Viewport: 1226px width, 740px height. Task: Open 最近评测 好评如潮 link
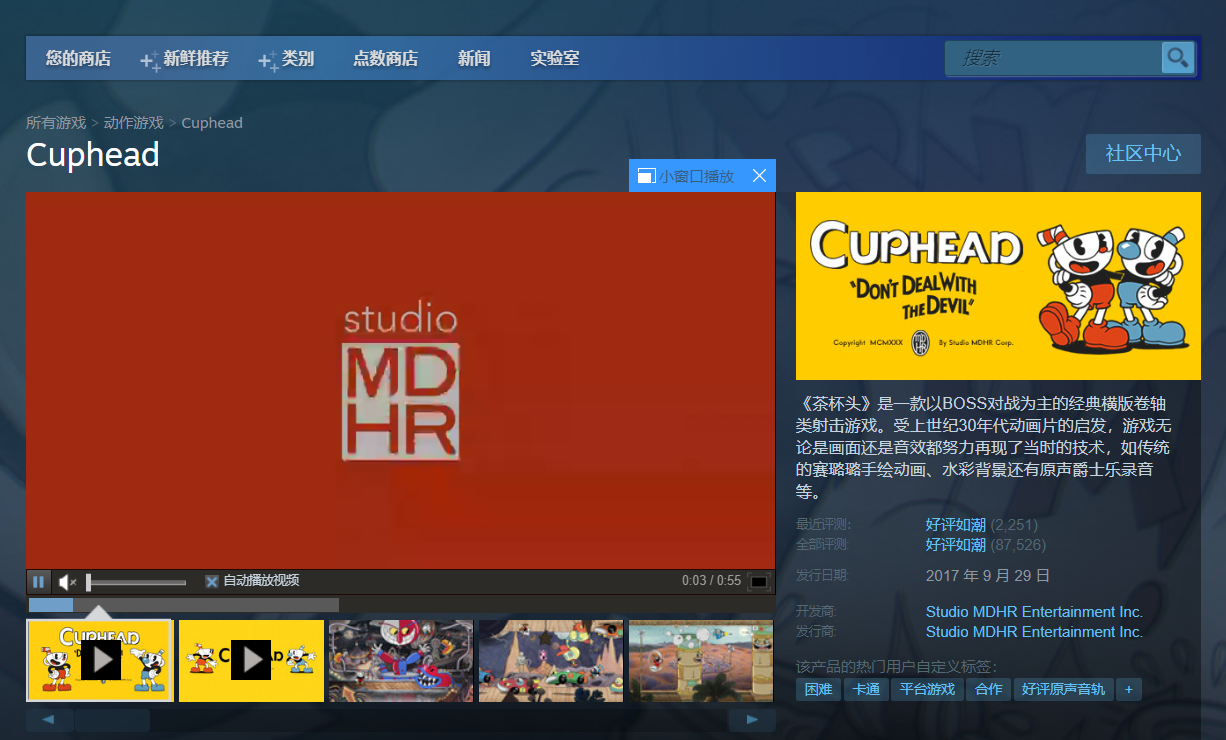point(956,525)
